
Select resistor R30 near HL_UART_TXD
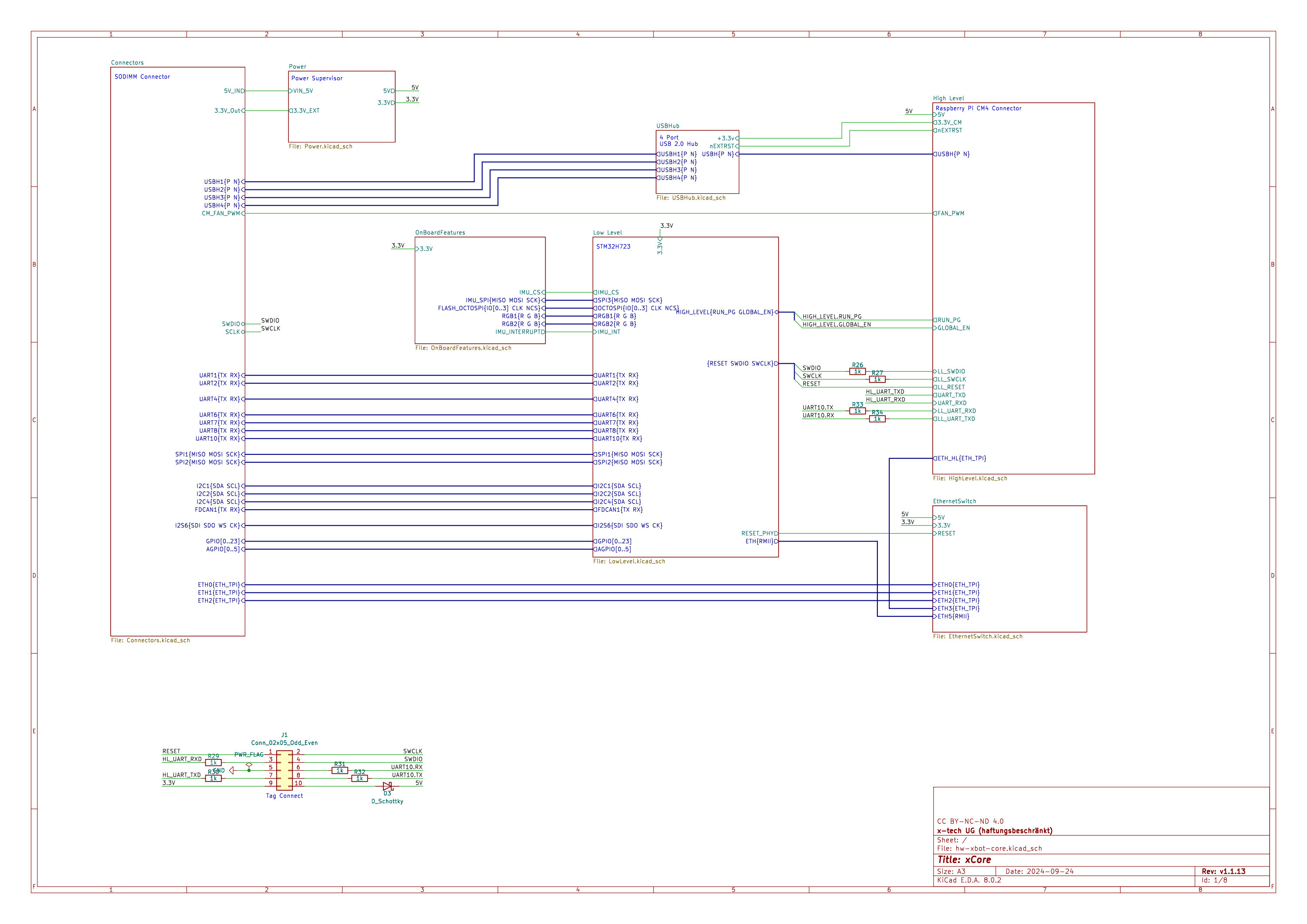pos(213,778)
